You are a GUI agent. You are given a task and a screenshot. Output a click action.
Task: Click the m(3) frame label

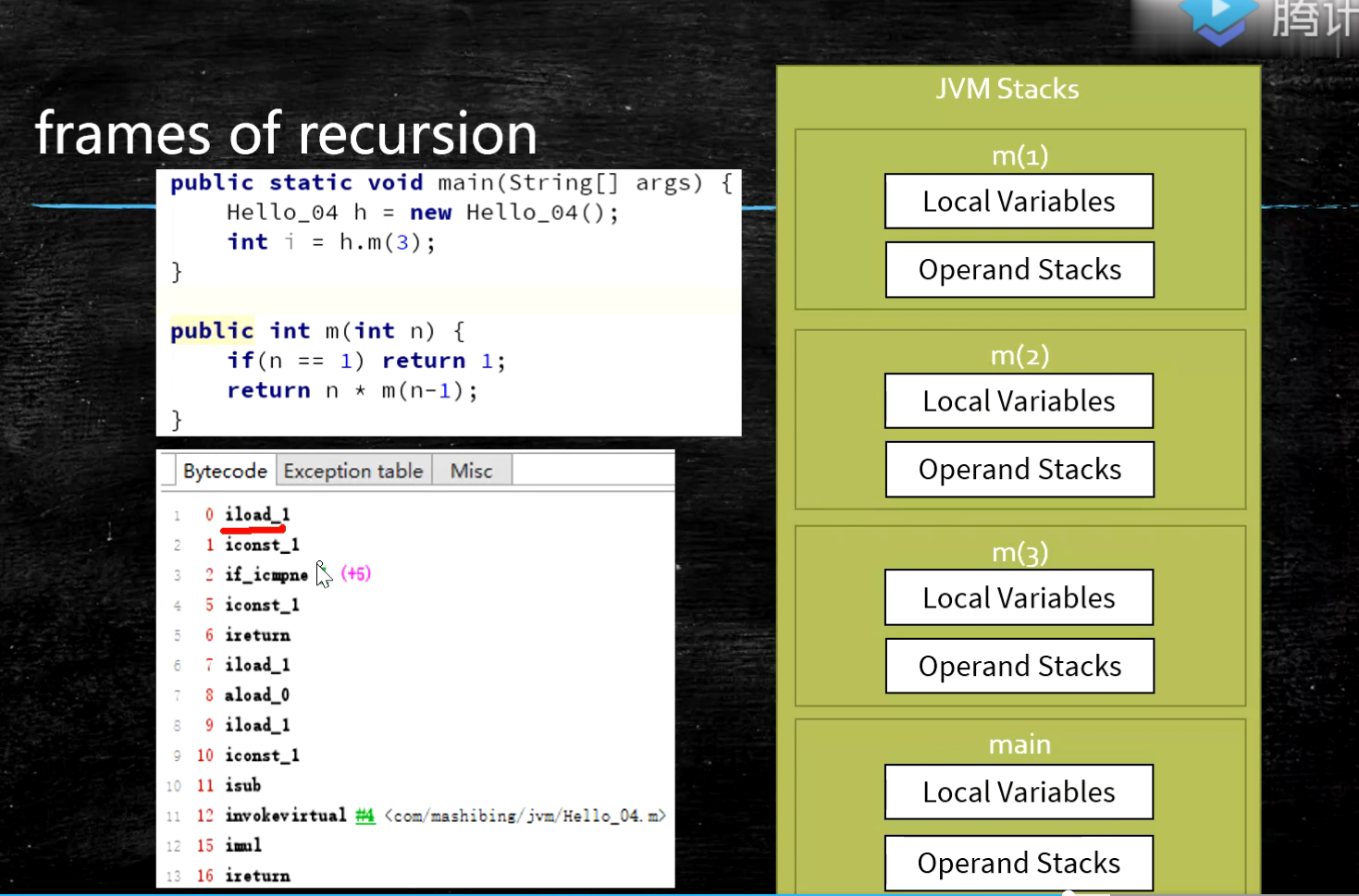pos(1019,552)
